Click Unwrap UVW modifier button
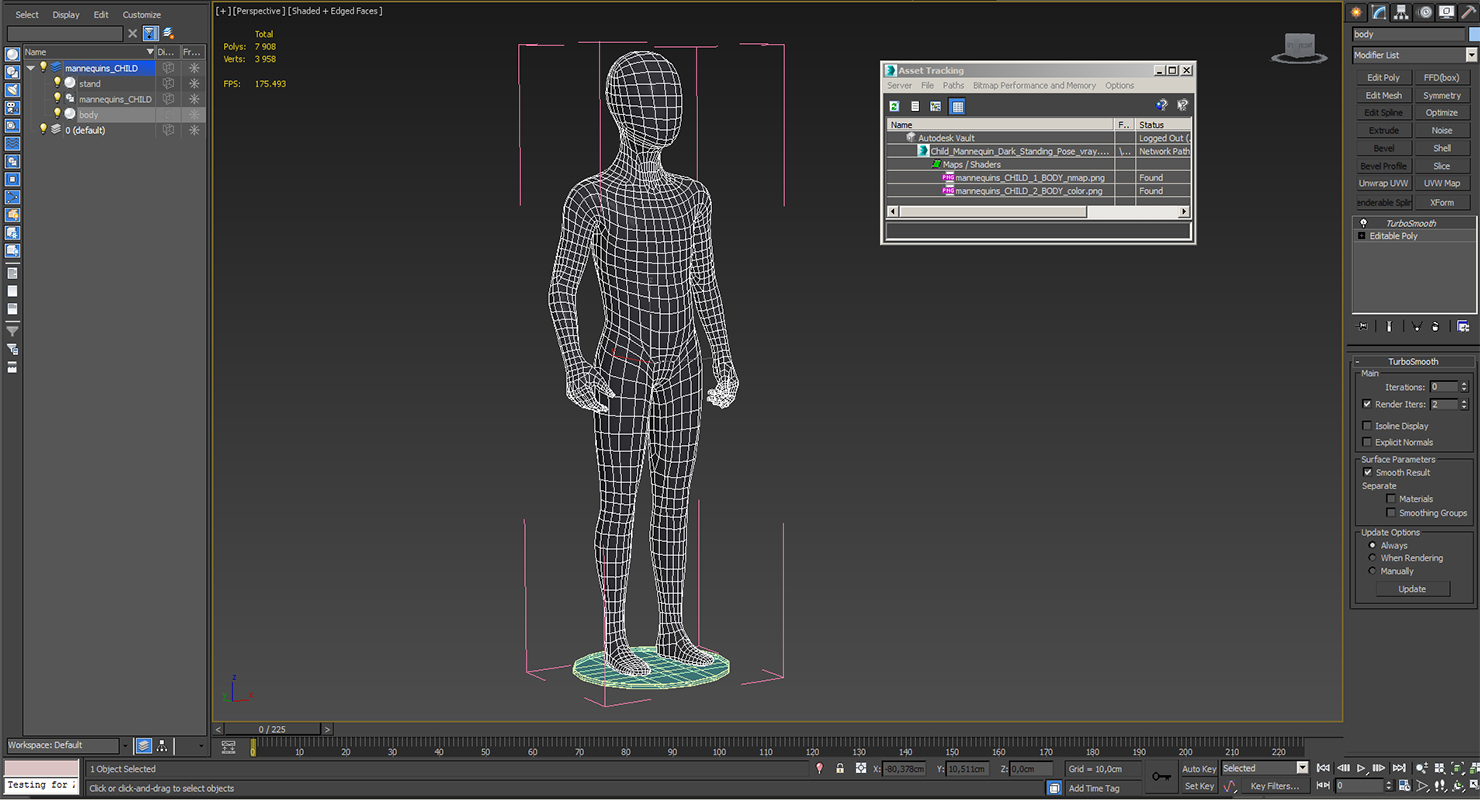1480x800 pixels. (x=1384, y=183)
